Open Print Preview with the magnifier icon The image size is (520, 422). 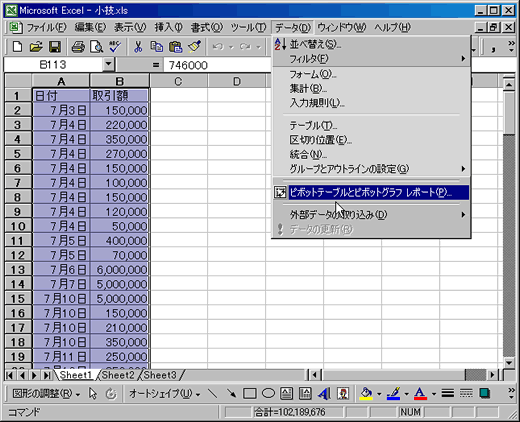point(96,47)
